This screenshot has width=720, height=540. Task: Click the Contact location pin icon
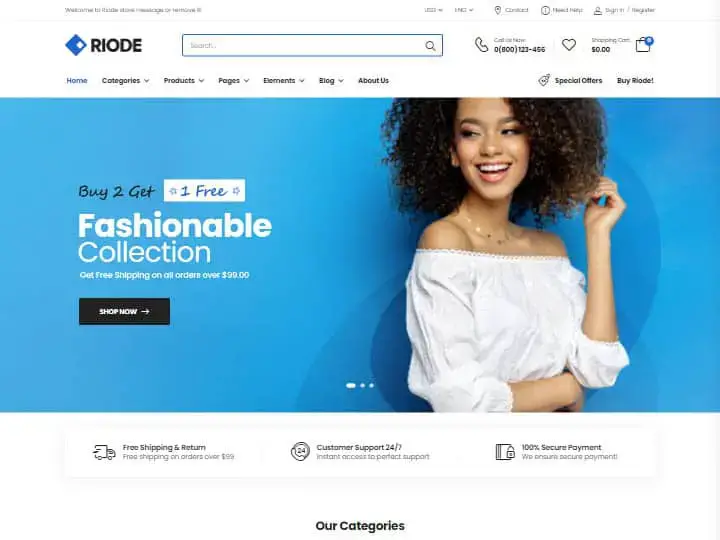click(497, 10)
